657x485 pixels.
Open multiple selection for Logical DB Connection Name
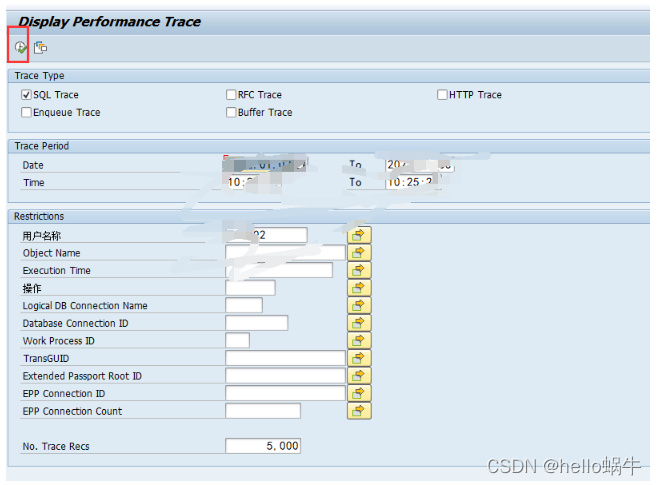[359, 305]
